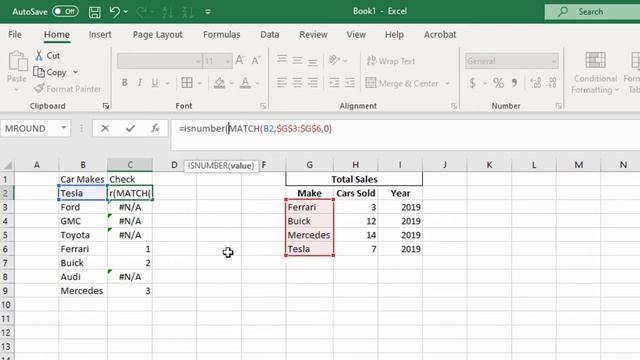
Task: Confirm the formula with the checkmark
Action: tap(130, 129)
